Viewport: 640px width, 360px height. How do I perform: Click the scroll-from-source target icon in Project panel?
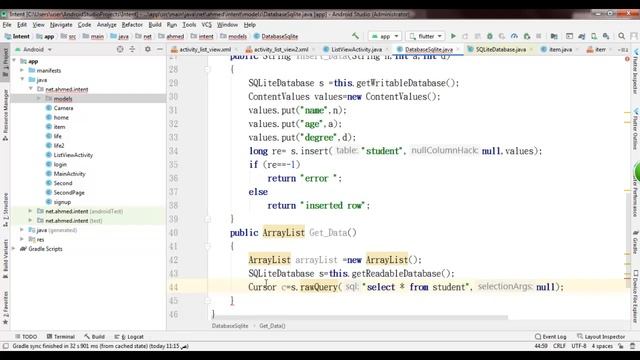(x=120, y=49)
